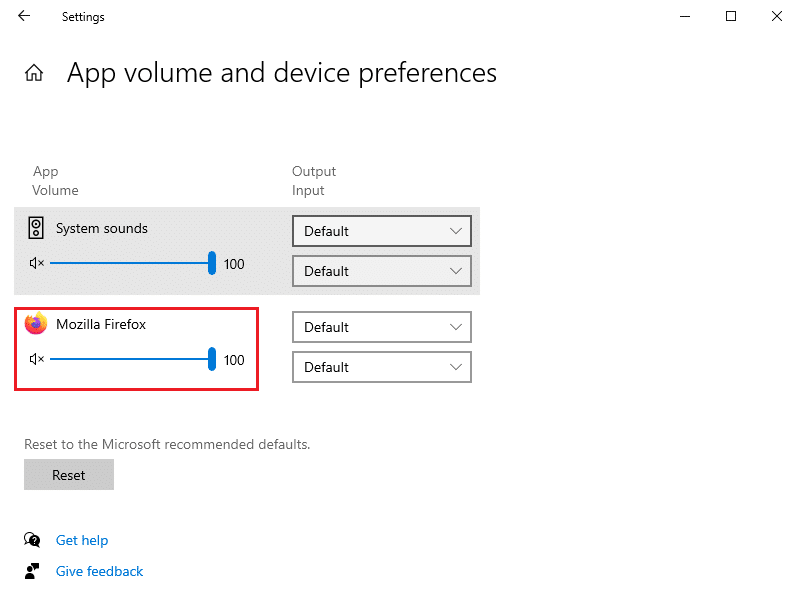Click the Give feedback person icon
Screen dimensions: 790x594
click(x=33, y=571)
